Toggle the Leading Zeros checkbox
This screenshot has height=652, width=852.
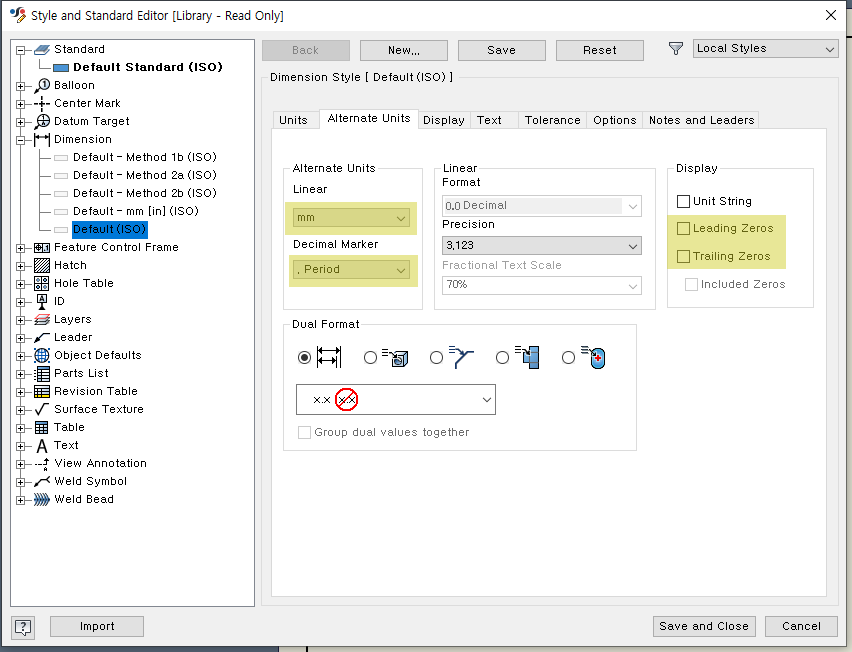click(684, 229)
